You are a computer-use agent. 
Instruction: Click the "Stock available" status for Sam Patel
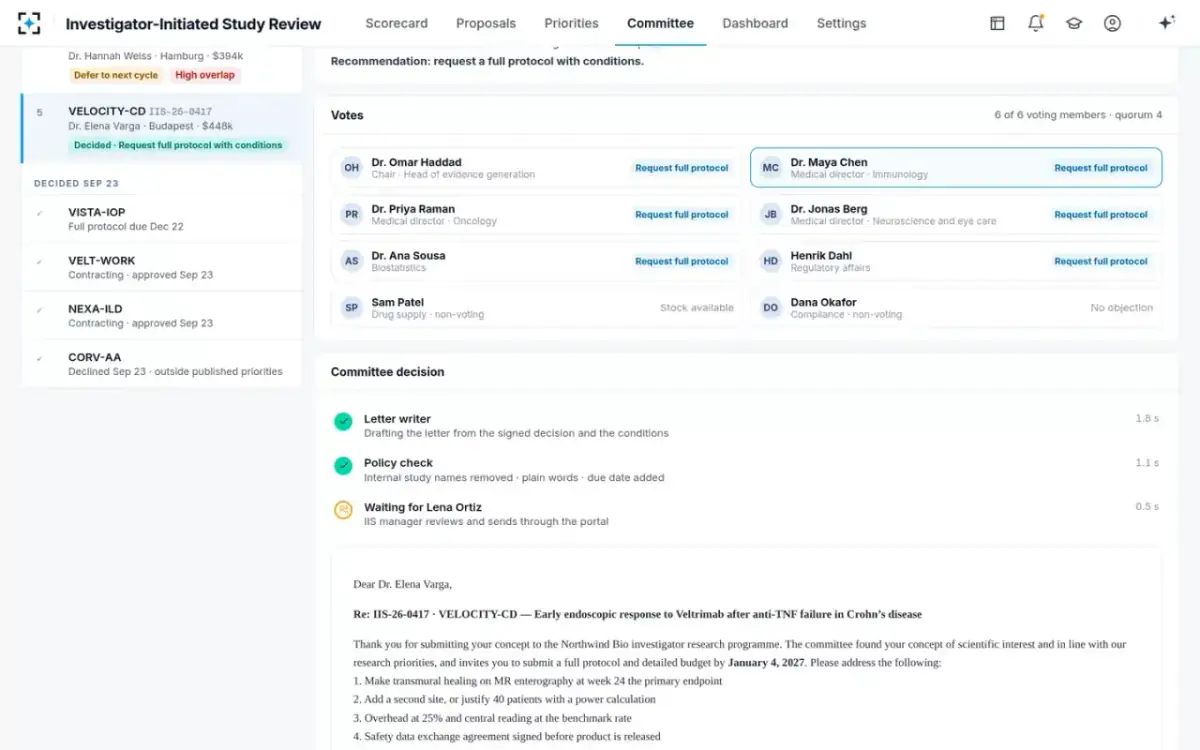coord(696,308)
